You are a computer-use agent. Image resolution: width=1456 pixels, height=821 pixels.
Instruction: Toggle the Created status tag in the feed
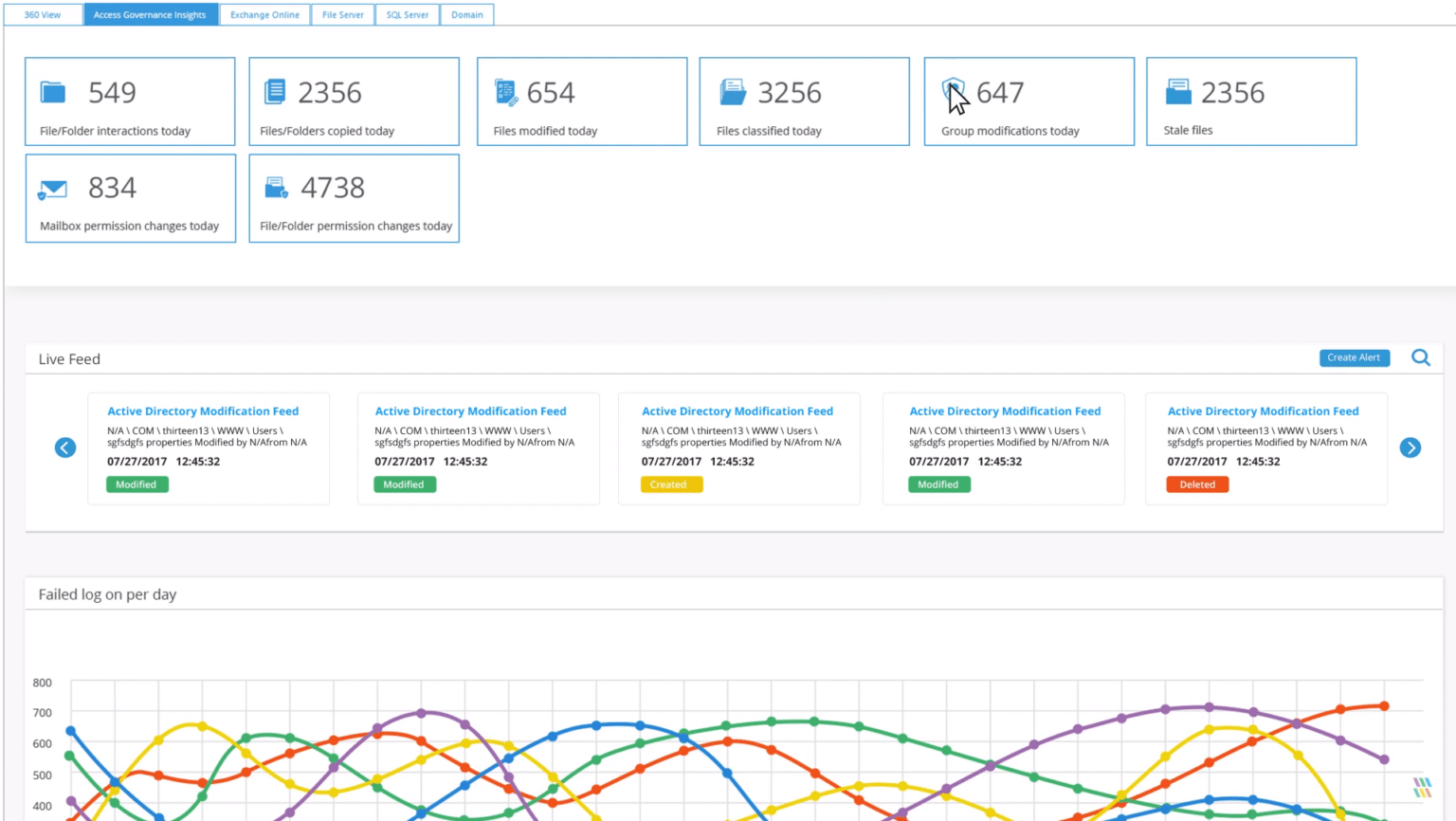tap(671, 484)
